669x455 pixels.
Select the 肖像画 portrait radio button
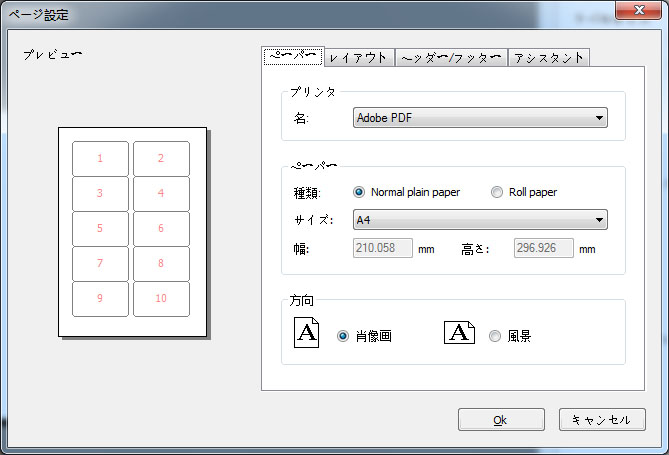pyautogui.click(x=343, y=336)
